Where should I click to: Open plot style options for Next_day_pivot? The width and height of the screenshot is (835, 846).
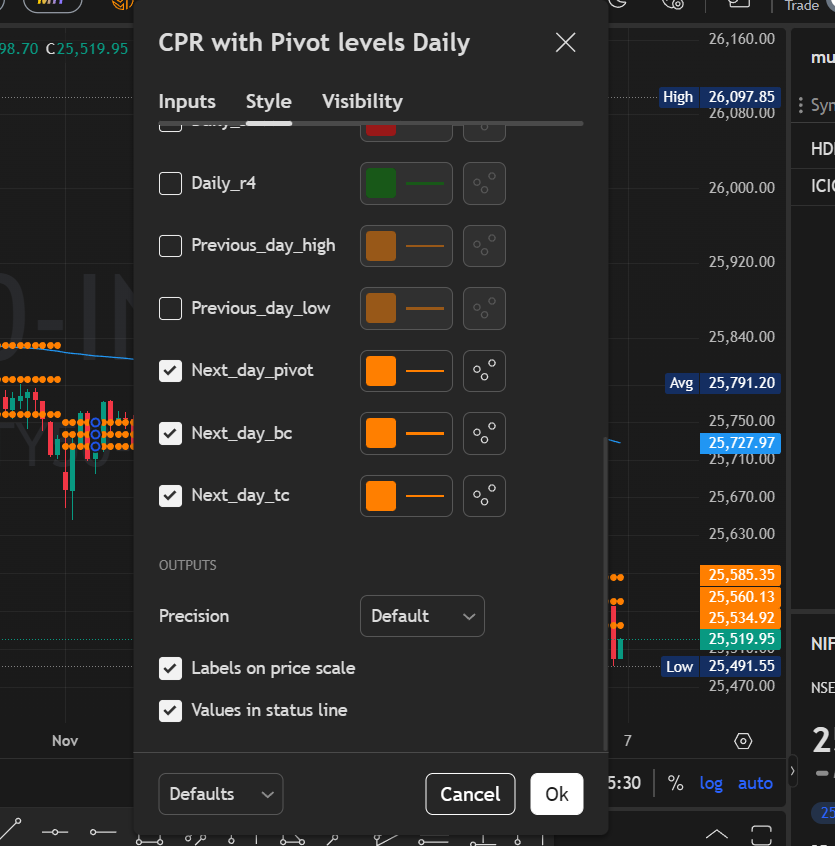coord(484,371)
